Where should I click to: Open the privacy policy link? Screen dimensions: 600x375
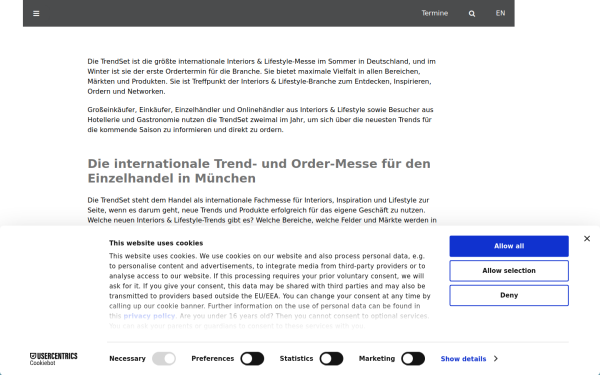click(149, 316)
